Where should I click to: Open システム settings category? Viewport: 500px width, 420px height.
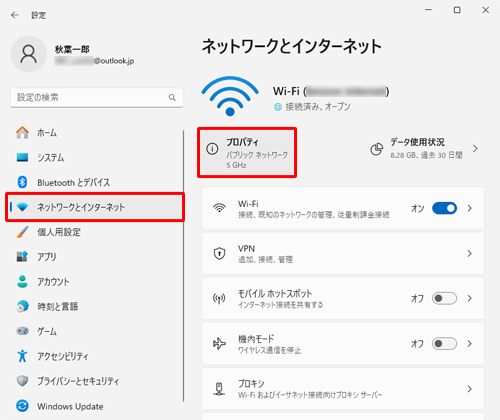point(95,157)
